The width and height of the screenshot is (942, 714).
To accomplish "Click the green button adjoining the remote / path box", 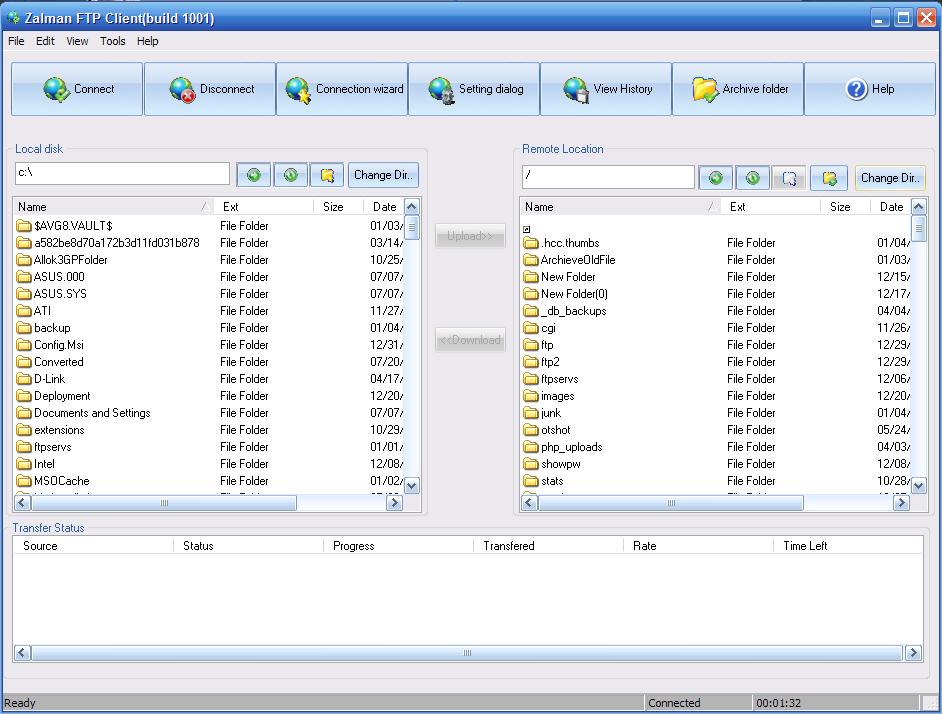I will pyautogui.click(x=716, y=178).
